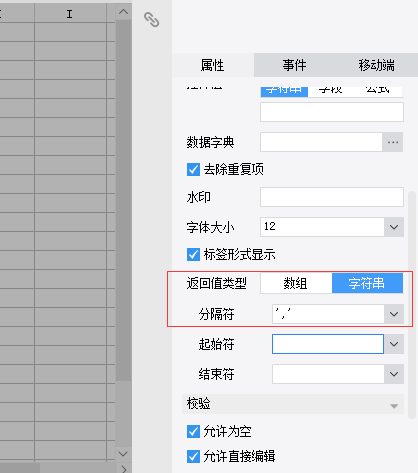The width and height of the screenshot is (418, 473).
Task: Click the spreadsheet scroll down arrow
Action: 123,454
